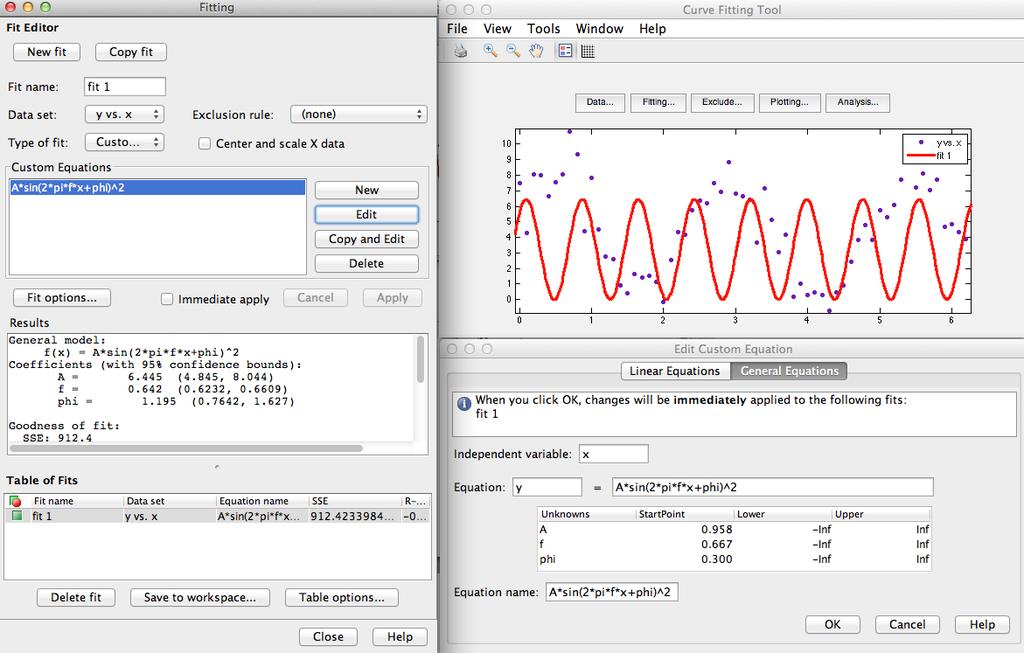
Task: Click the fit 1 legend entry in plot
Action: [x=929, y=155]
